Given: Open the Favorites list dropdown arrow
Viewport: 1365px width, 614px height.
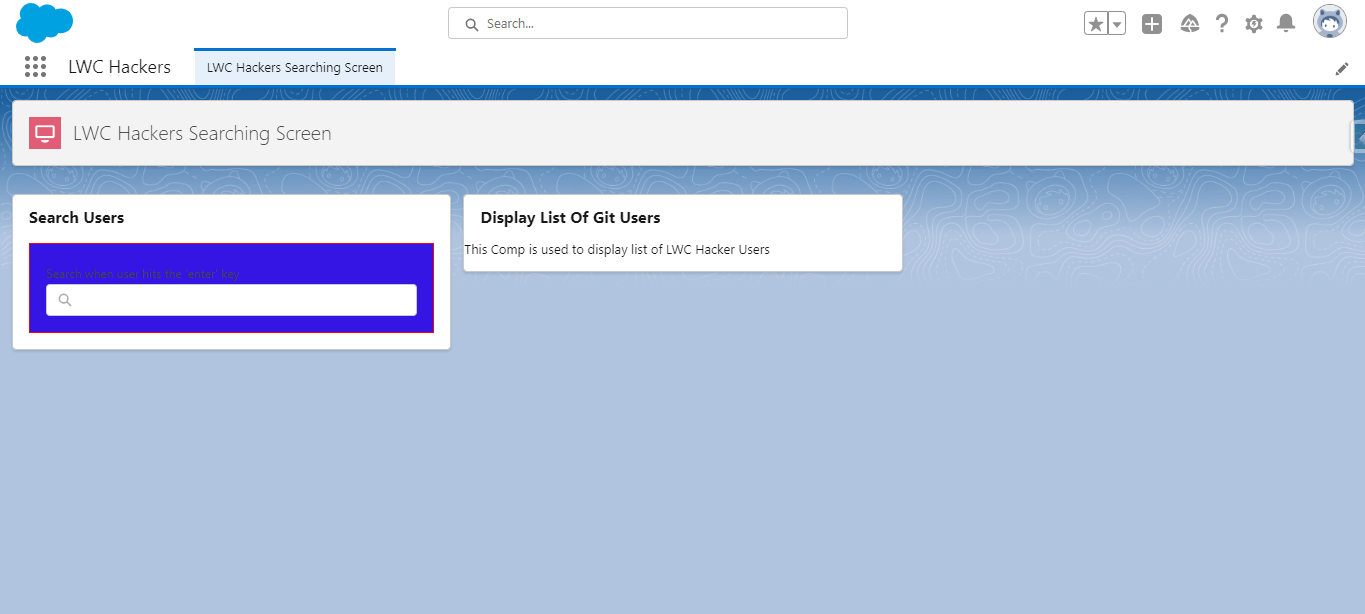Looking at the screenshot, I should point(1117,24).
